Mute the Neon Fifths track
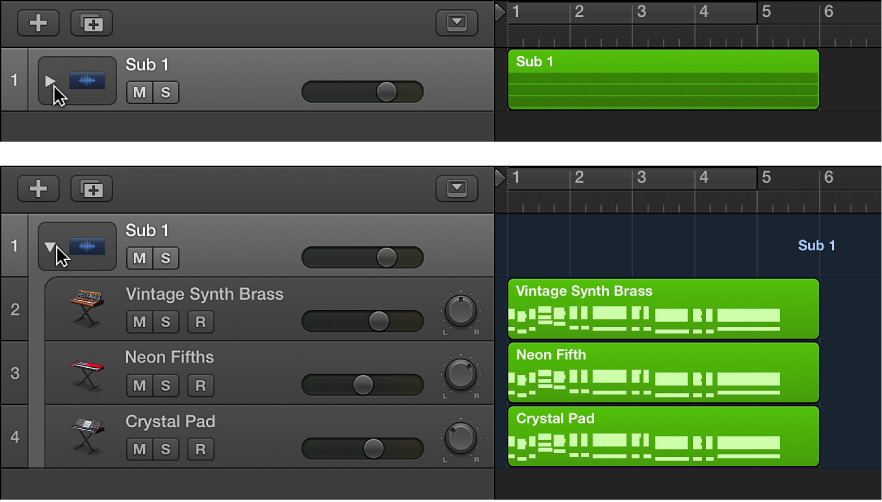The image size is (882, 502). (x=140, y=386)
